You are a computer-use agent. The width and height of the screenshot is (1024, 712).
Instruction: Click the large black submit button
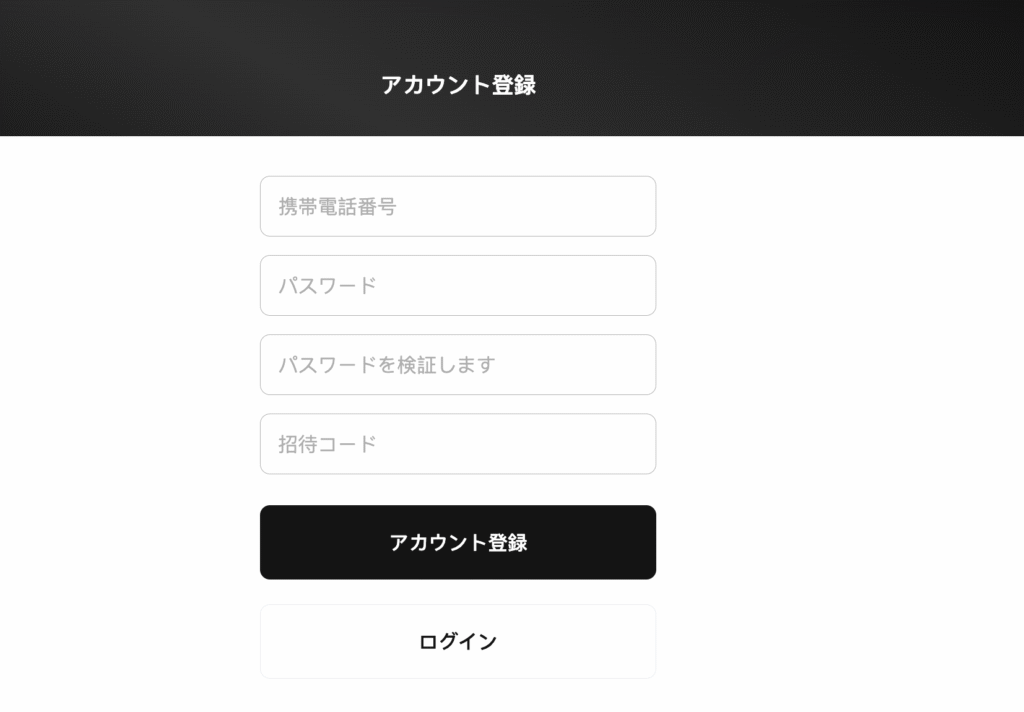458,541
